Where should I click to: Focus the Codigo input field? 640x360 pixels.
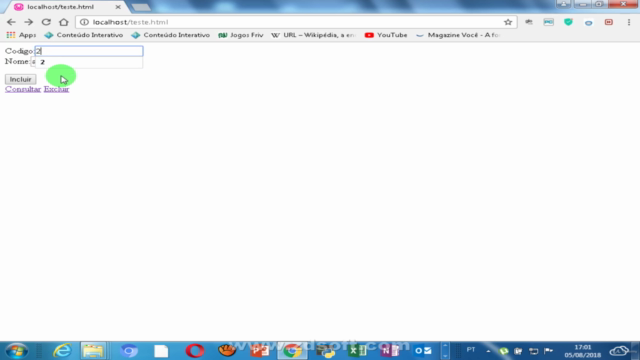[89, 51]
